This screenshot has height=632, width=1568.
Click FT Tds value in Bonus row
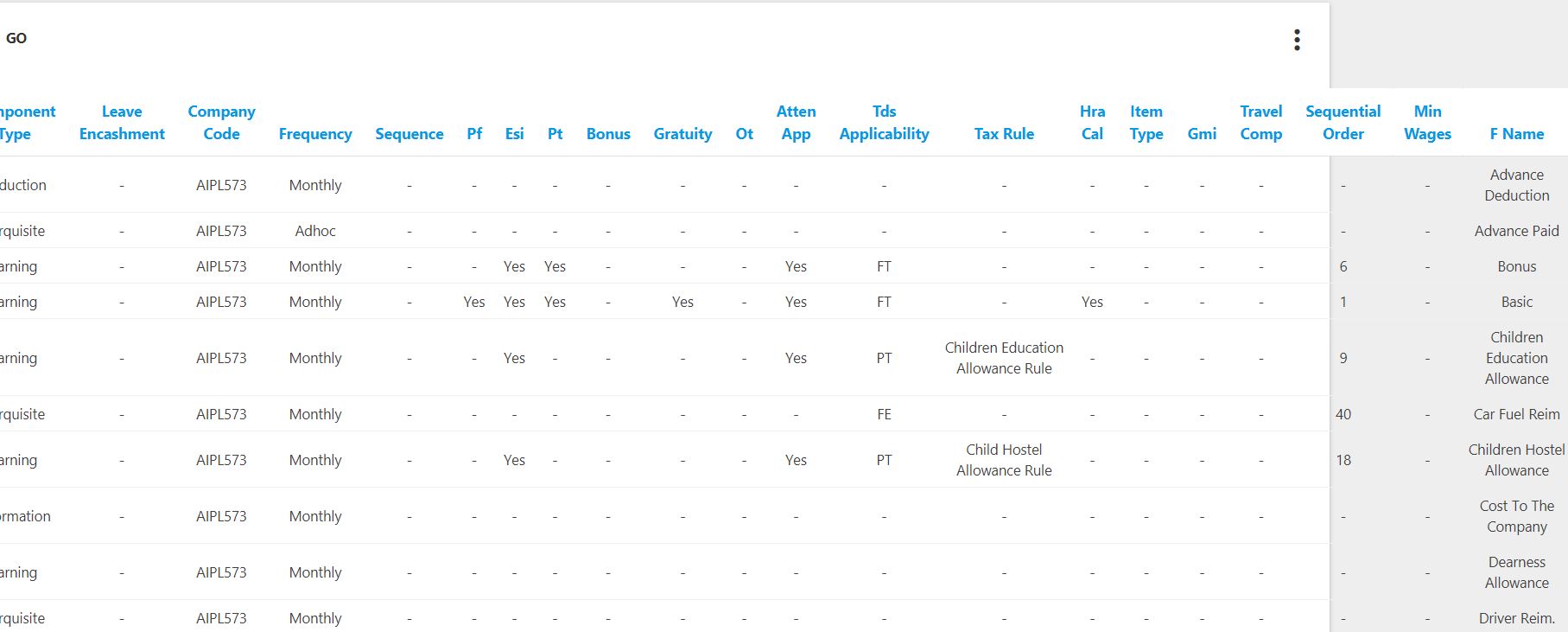884,266
